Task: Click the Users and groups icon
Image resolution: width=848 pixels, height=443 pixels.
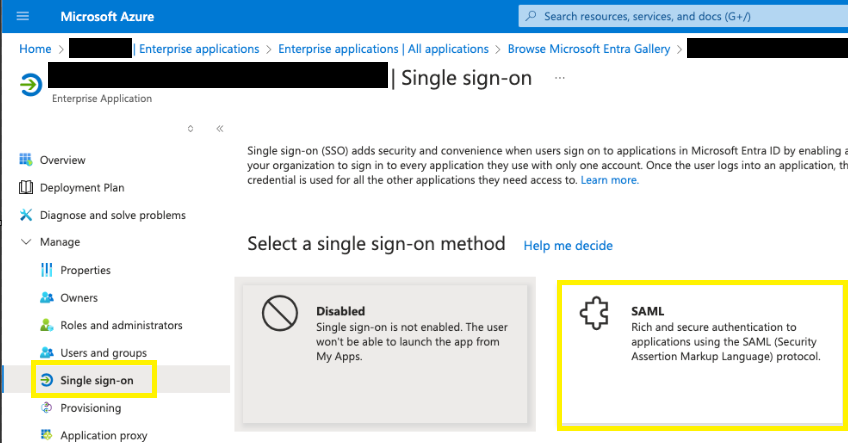Action: [x=47, y=353]
